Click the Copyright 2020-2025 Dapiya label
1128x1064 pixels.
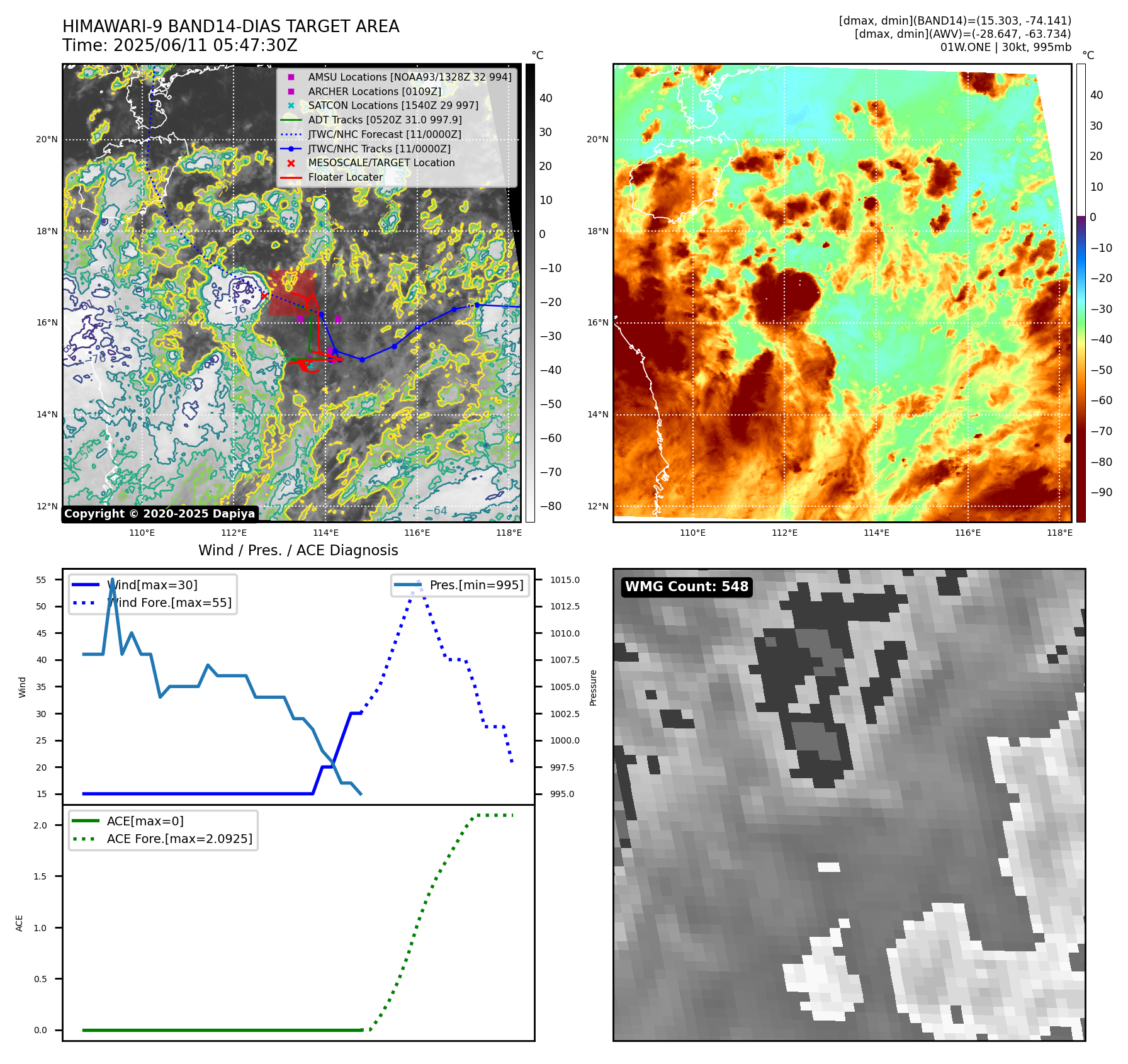tap(159, 514)
